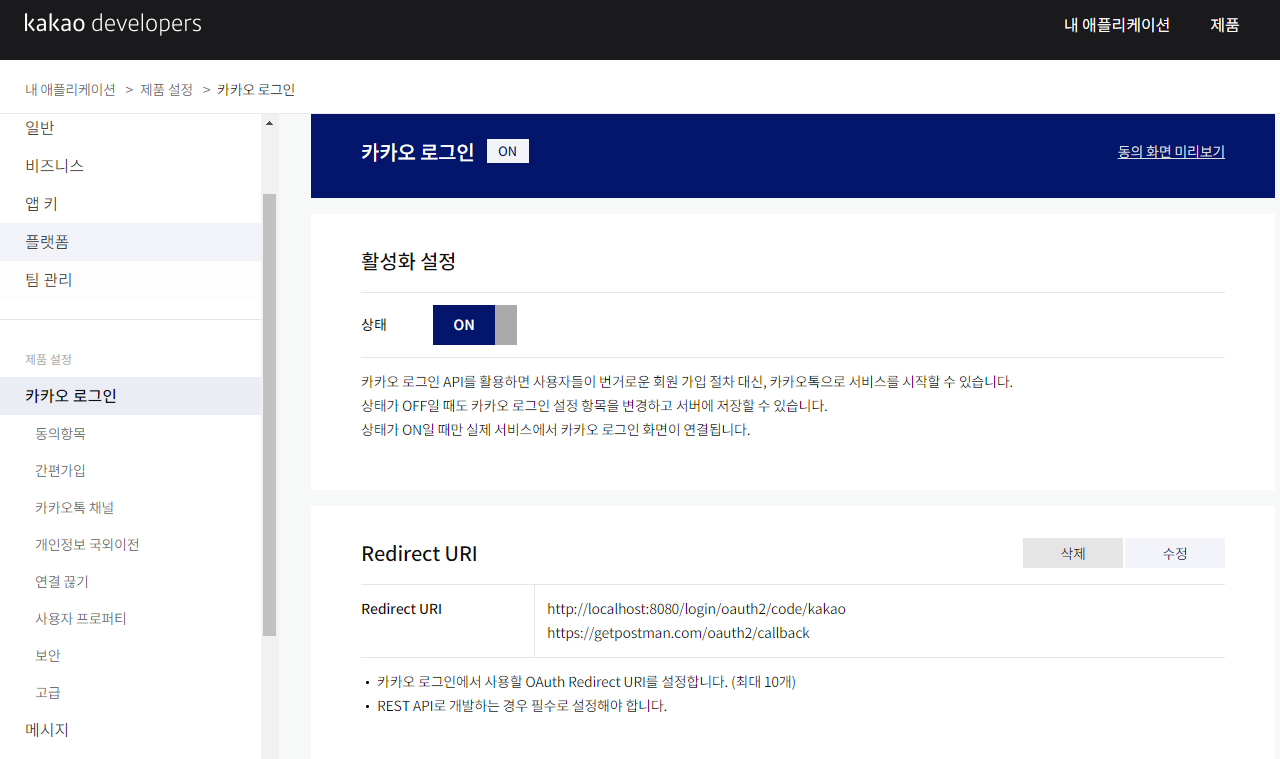This screenshot has height=759, width=1280.
Task: Go to 내 애플리케이션 breadcrumb link
Action: [70, 89]
